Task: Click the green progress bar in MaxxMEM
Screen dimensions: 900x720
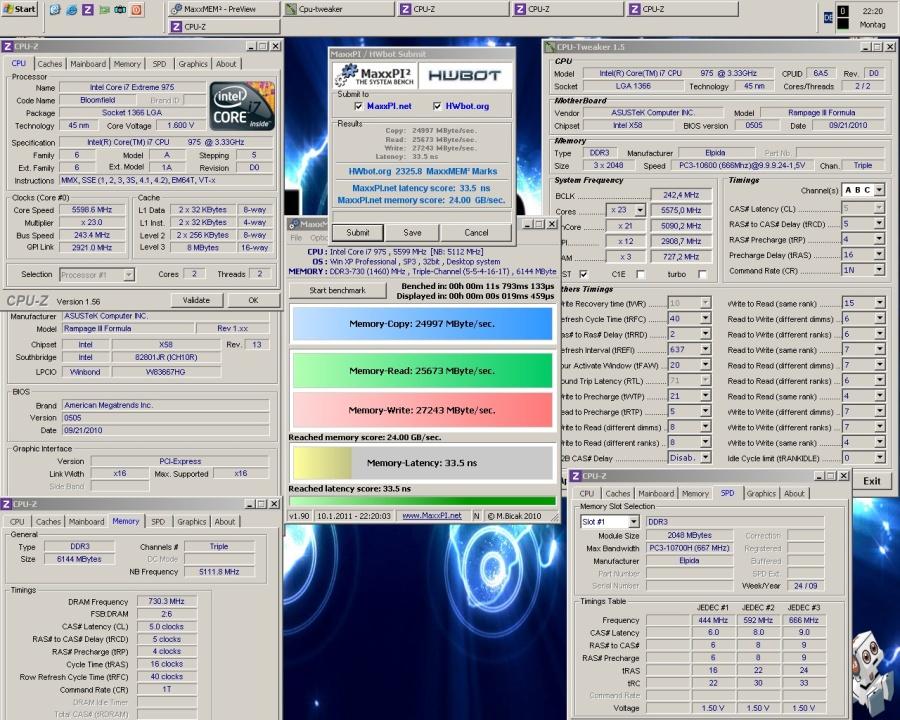Action: 422,501
